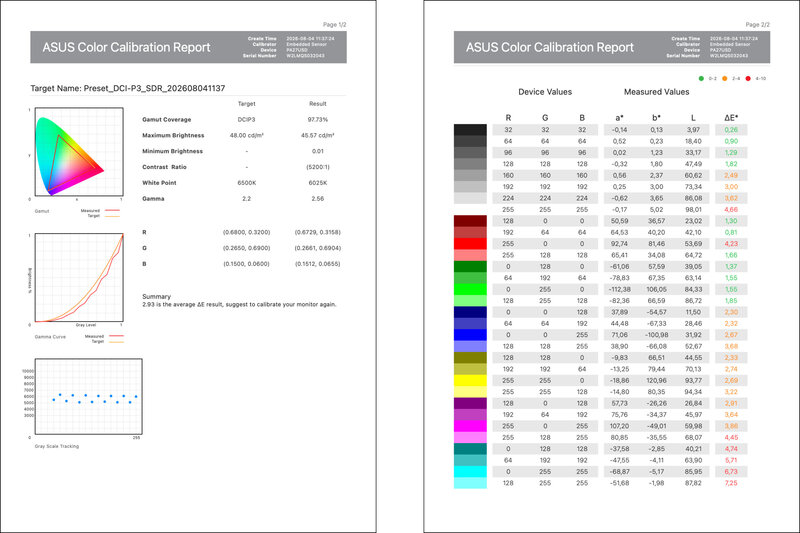Click the Maximum Brightness result 45.57 cd/m²
Screen dimensions: 800x533
point(318,135)
